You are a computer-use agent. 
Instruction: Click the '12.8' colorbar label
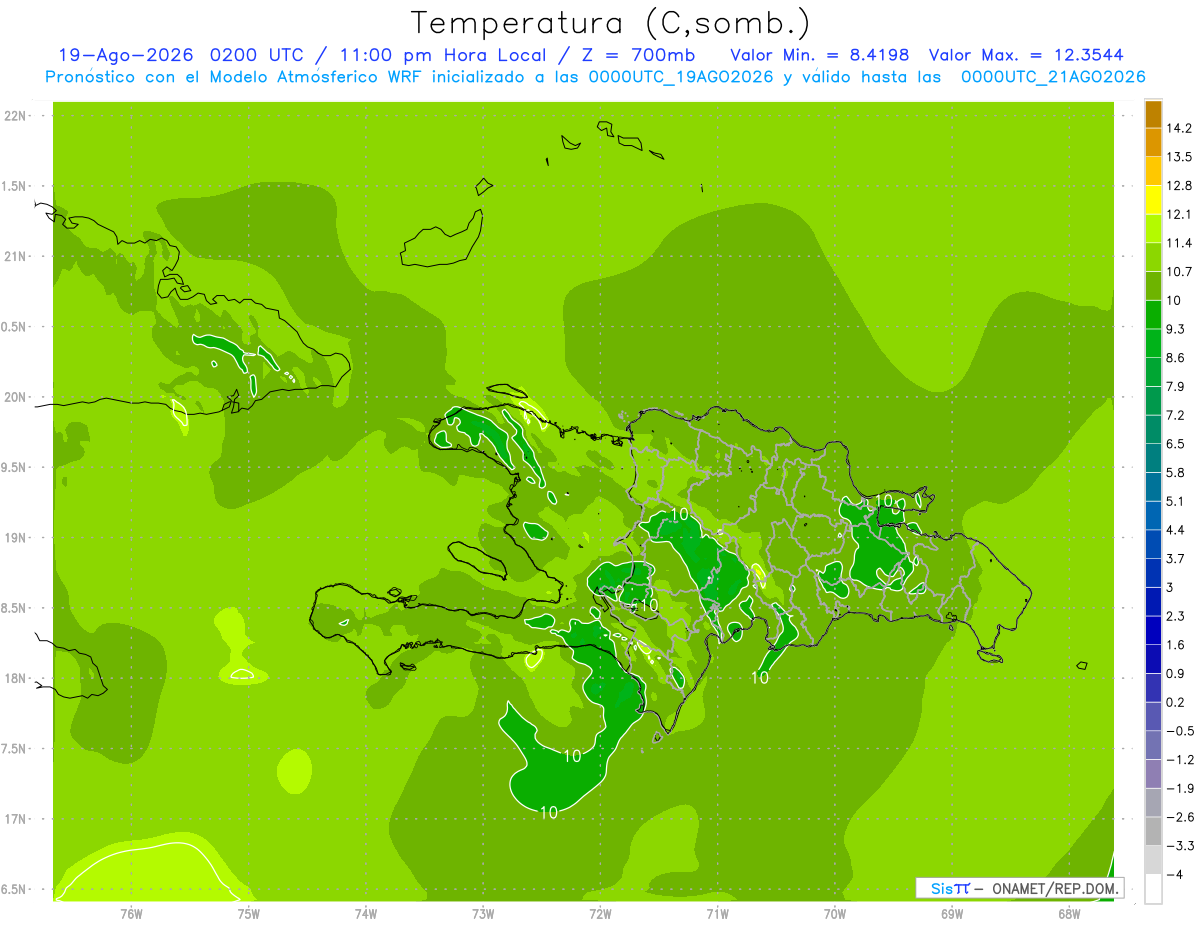point(1180,185)
